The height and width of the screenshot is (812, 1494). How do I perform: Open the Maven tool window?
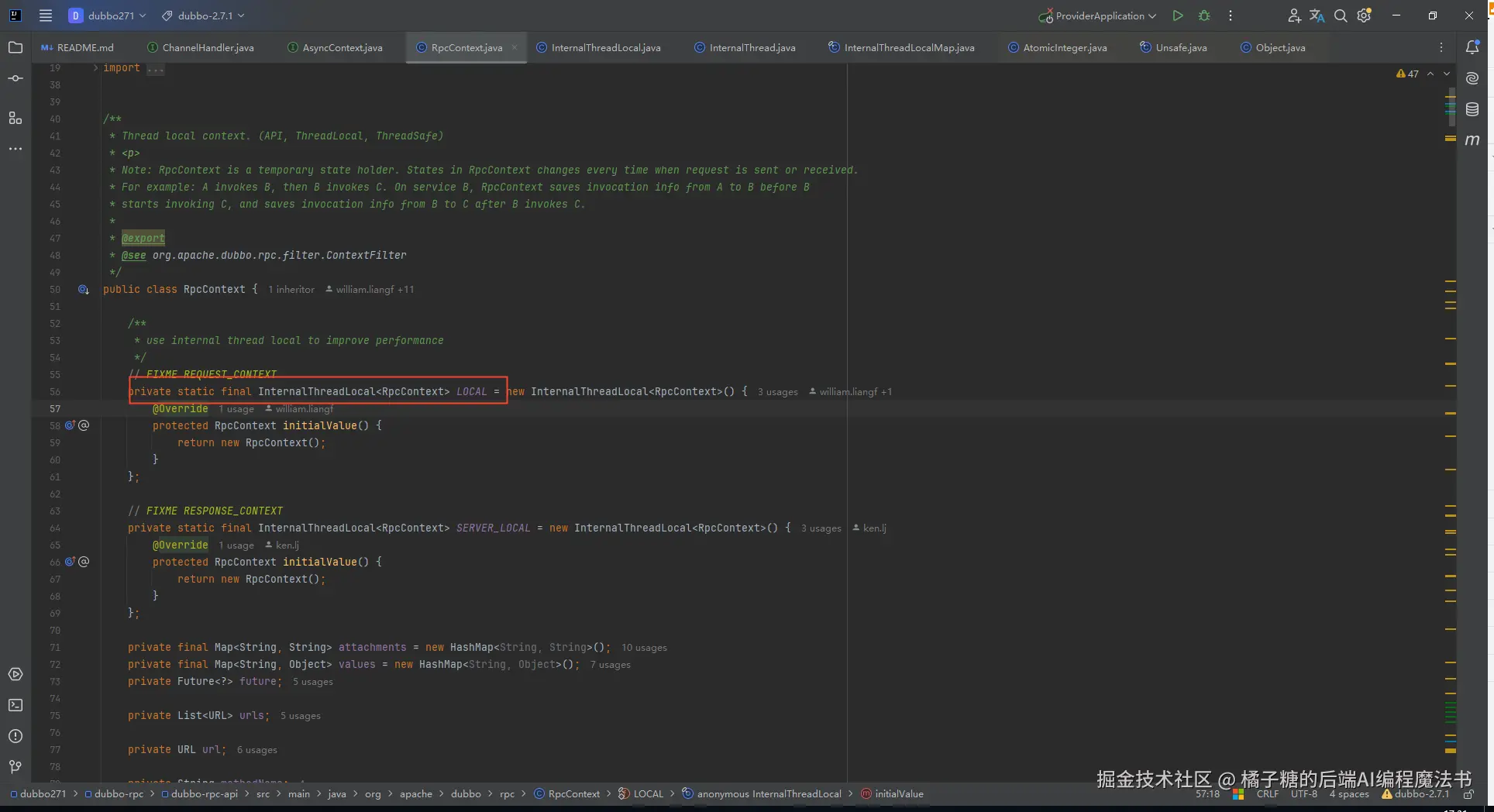click(1472, 140)
